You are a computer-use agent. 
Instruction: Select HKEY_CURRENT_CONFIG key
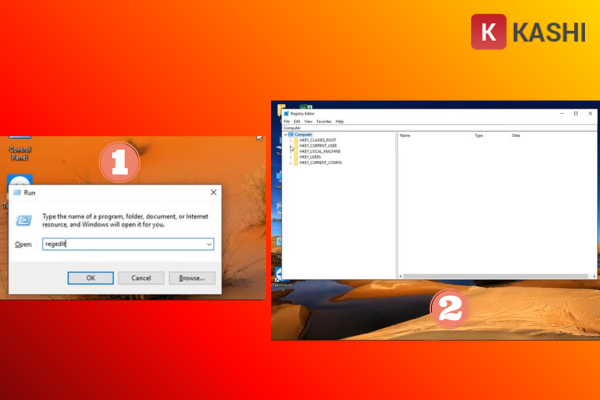[321, 163]
